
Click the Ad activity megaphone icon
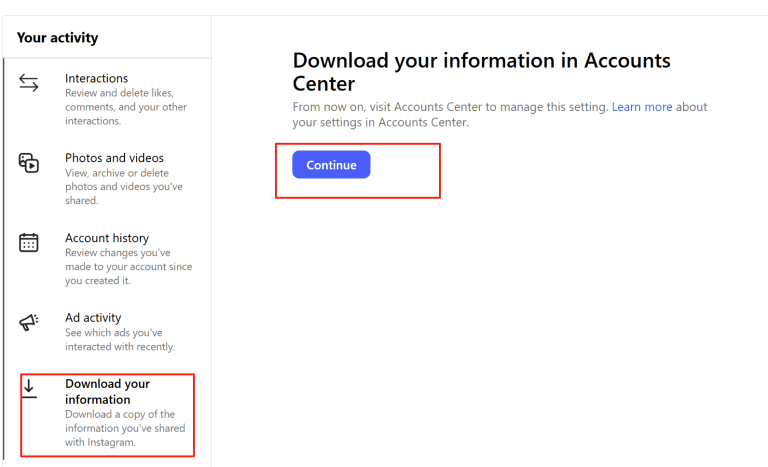tap(29, 322)
